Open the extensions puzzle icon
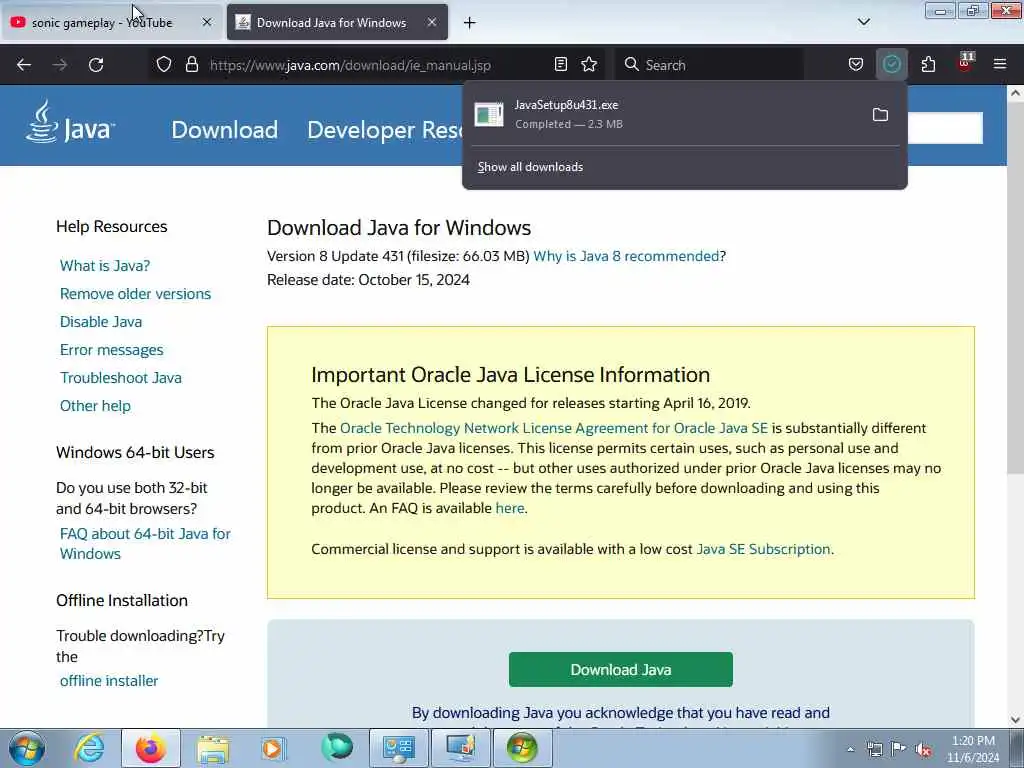Screen dimensions: 1024x768 pos(928,65)
